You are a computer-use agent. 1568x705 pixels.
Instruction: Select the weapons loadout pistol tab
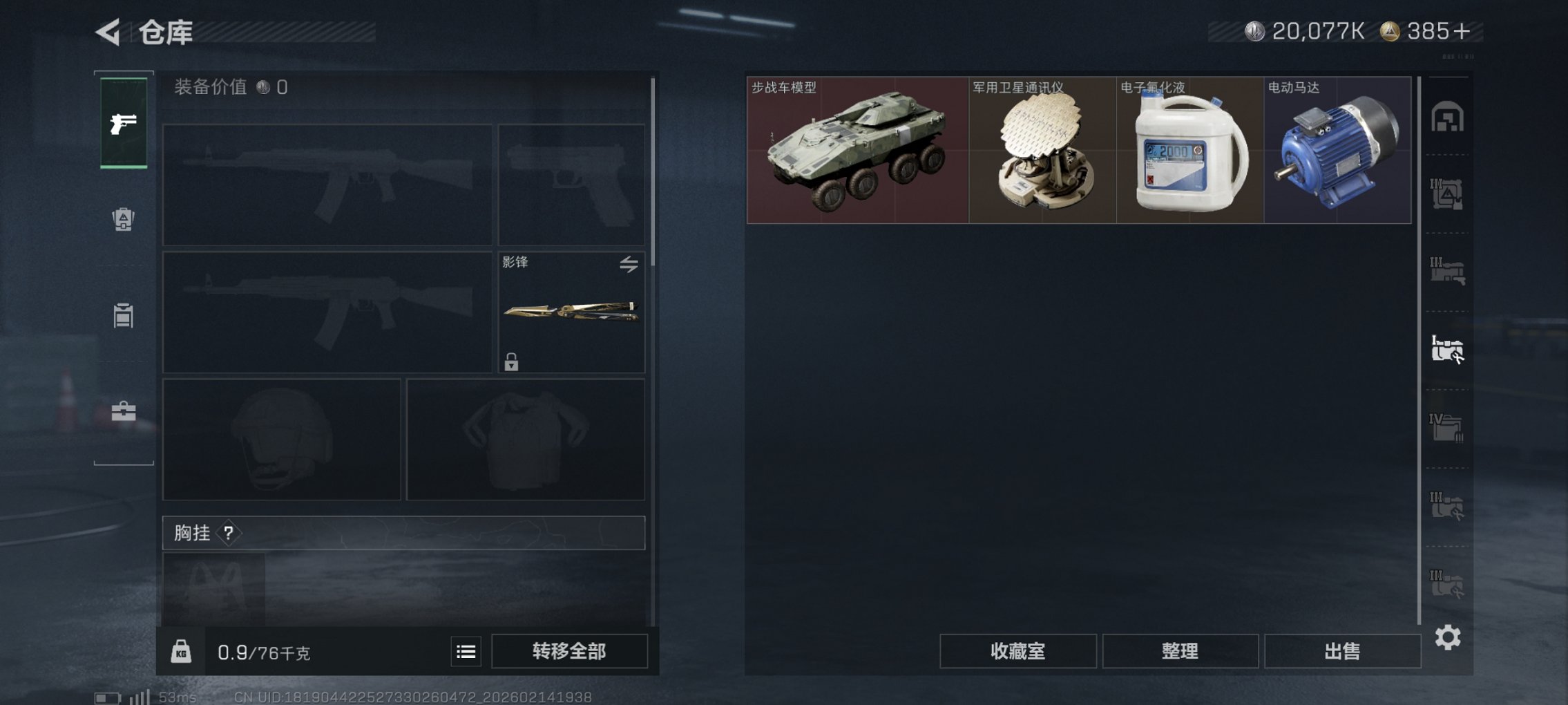point(124,123)
